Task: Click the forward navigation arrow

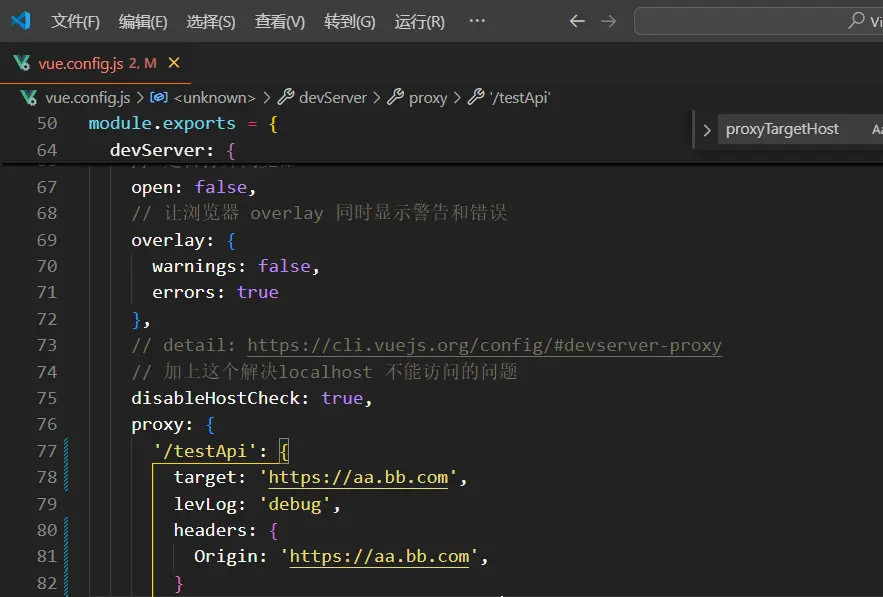Action: (x=607, y=21)
